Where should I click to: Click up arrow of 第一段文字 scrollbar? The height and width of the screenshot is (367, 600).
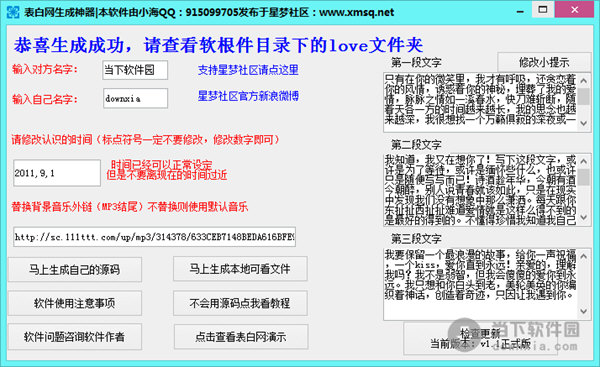click(x=584, y=81)
